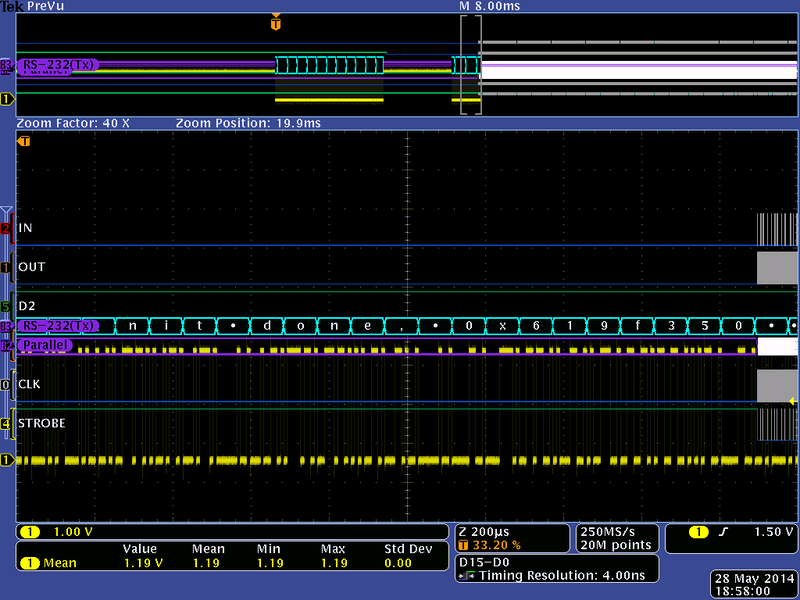This screenshot has height=600, width=800.
Task: Click the date and time readout
Action: pos(754,585)
